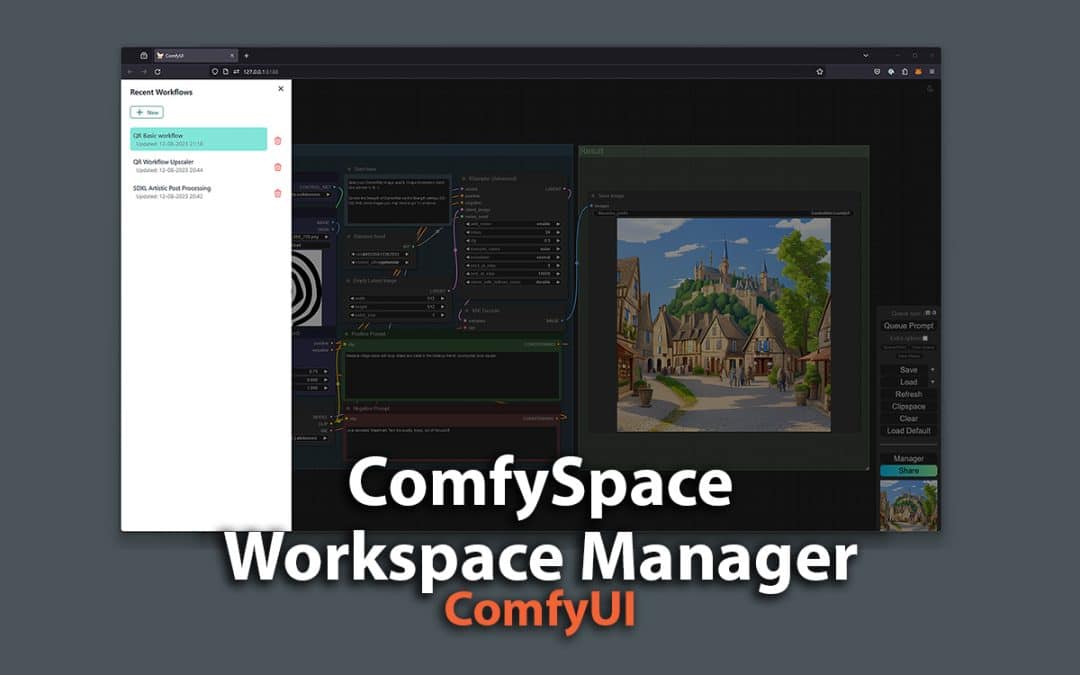Expand the Save options arrow
This screenshot has width=1080, height=675.
pos(933,370)
